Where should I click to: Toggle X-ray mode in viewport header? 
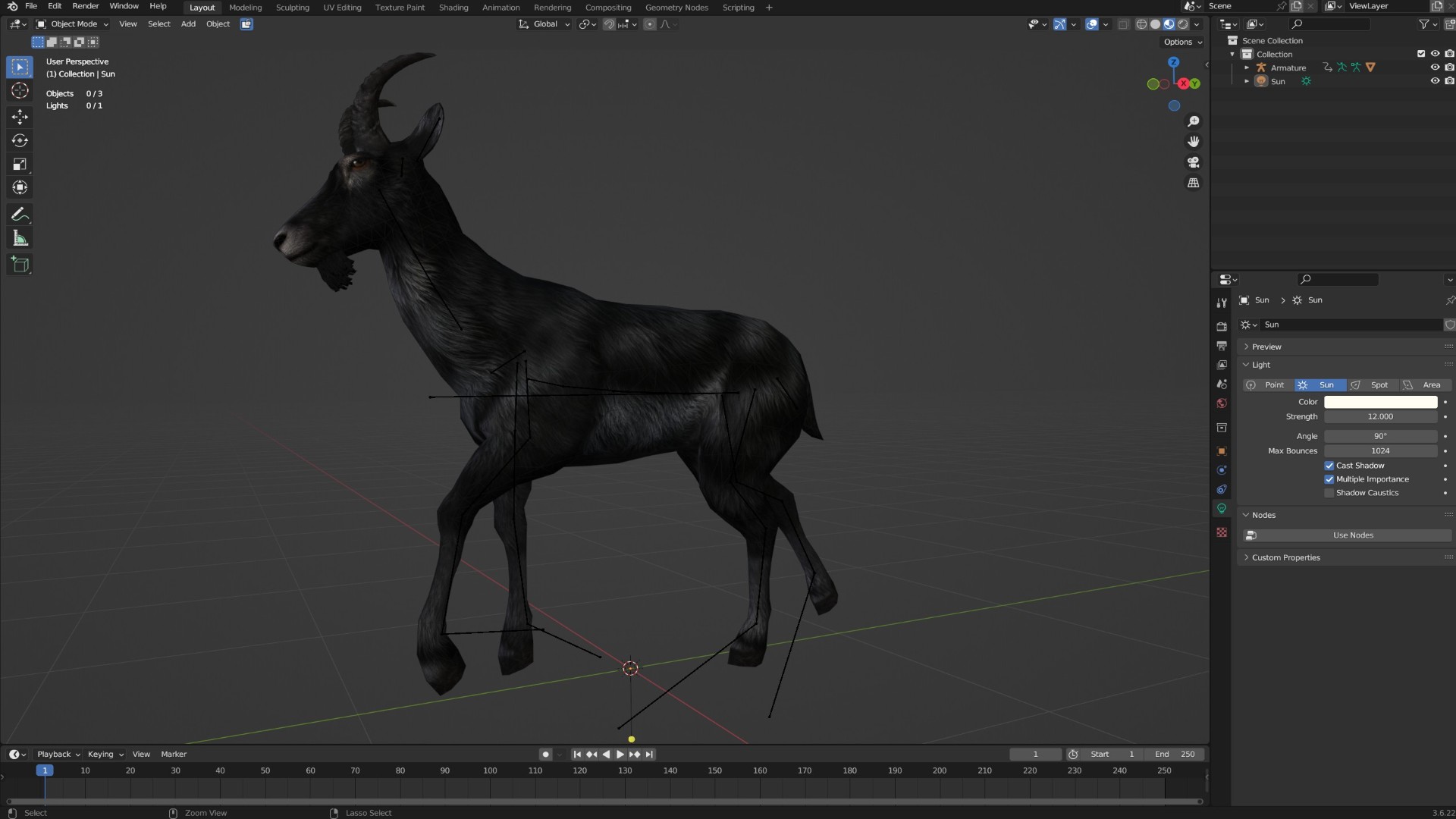[1123, 24]
